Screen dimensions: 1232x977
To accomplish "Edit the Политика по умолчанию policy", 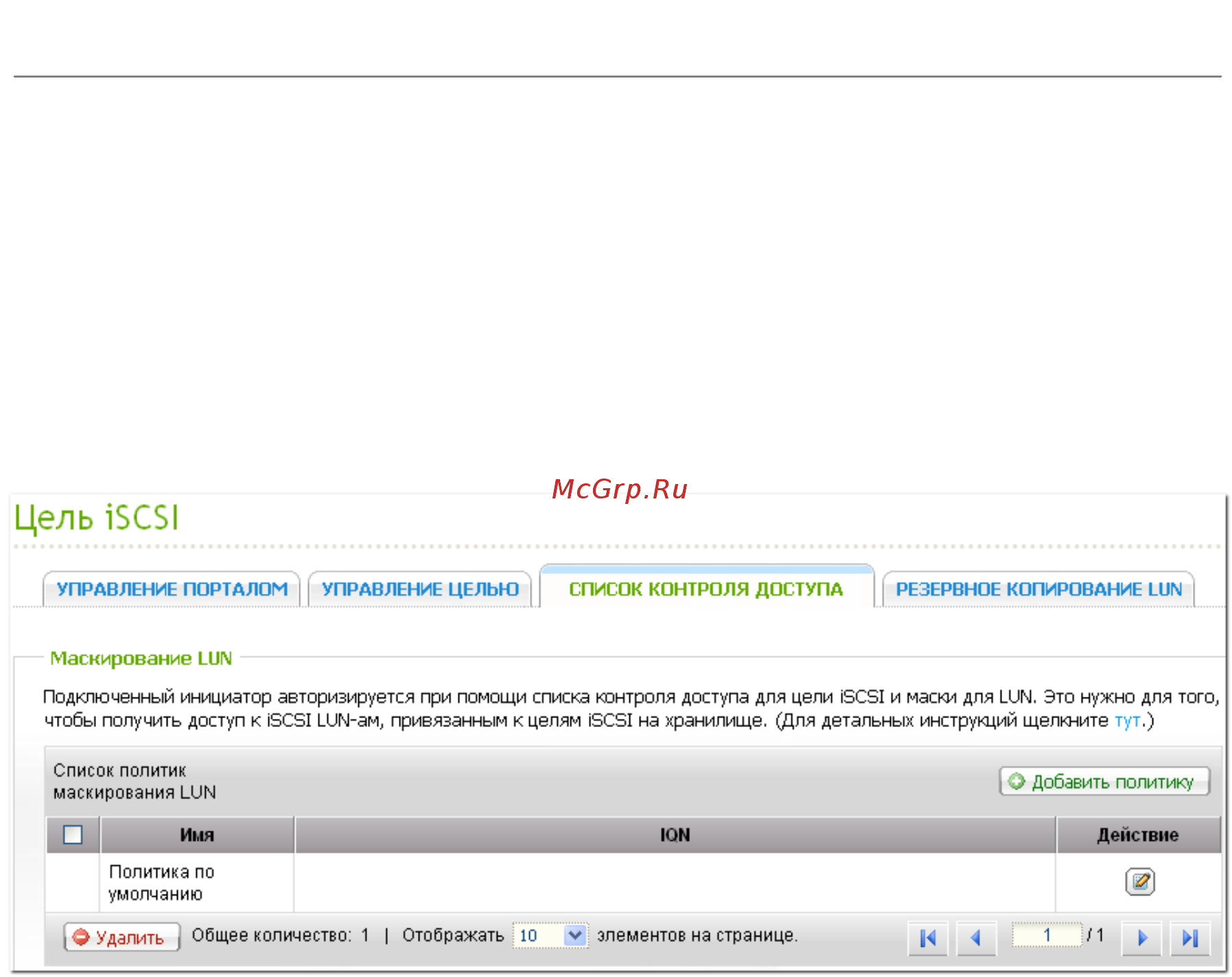I will click(1139, 881).
